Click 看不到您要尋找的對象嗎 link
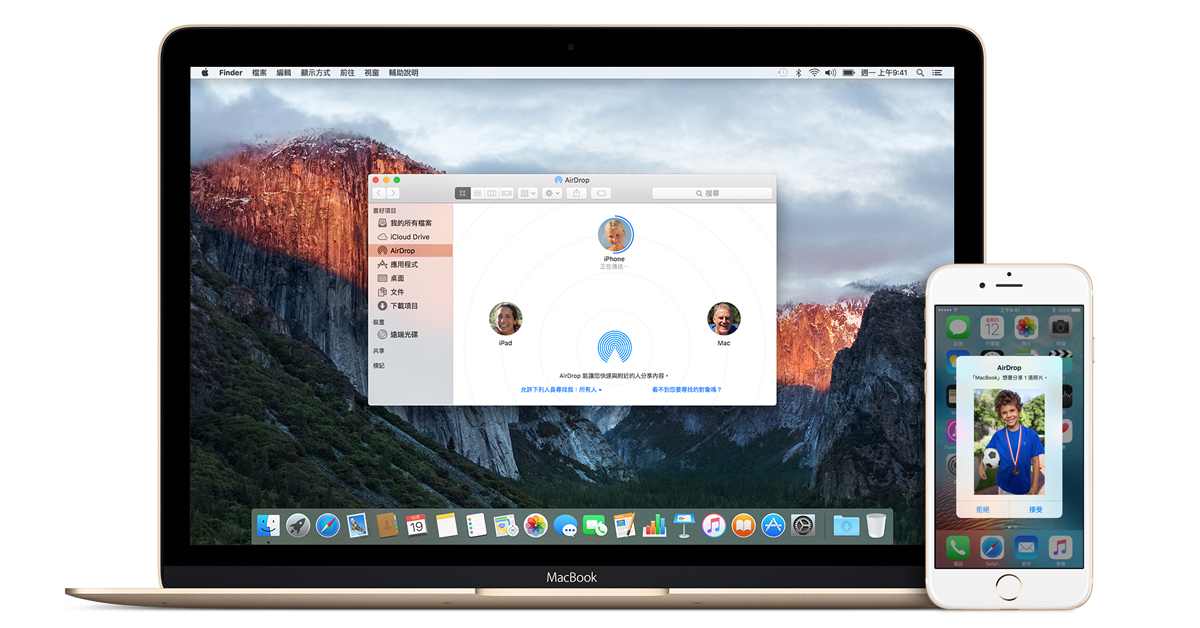This screenshot has width=1200, height=628. click(x=687, y=390)
